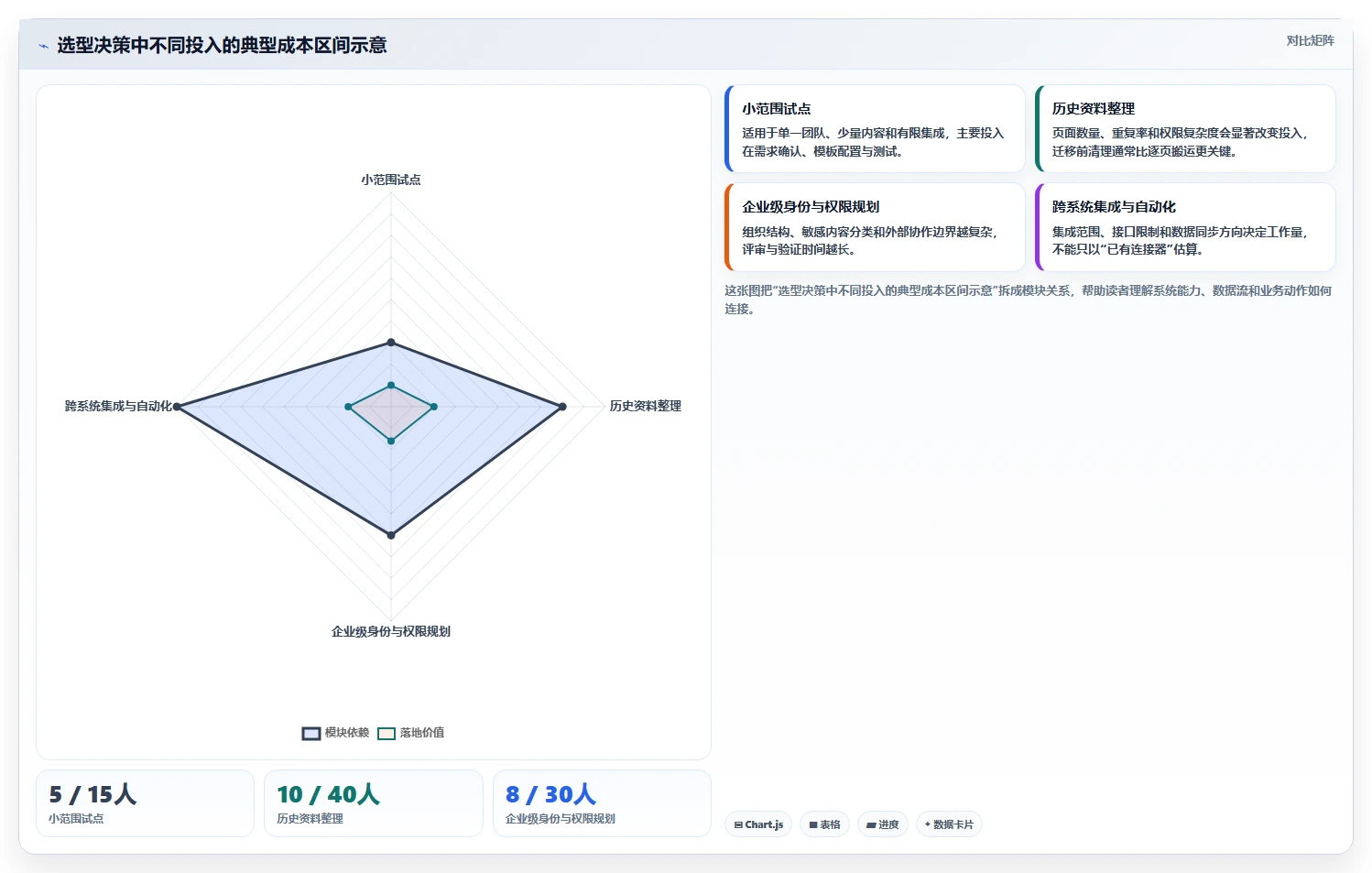
Task: Click the teal inner point toward 历史资料整理
Action: 434,407
